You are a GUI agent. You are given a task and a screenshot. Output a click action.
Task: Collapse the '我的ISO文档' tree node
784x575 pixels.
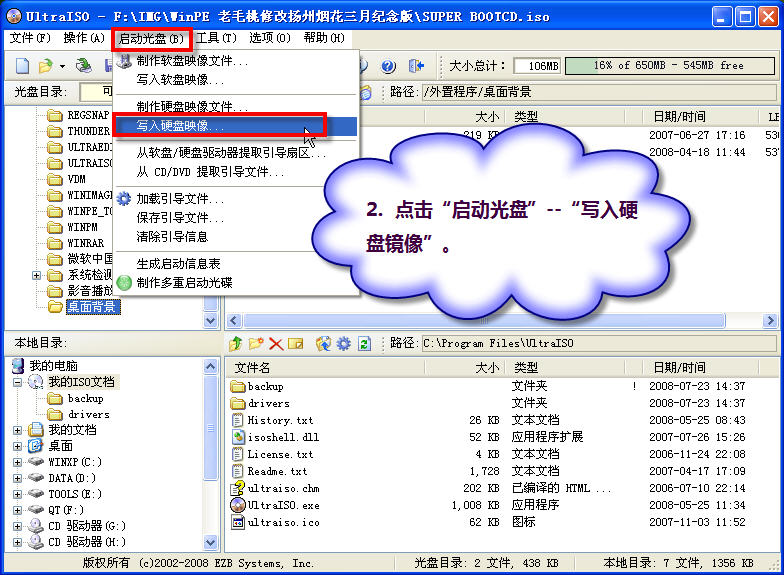point(19,382)
